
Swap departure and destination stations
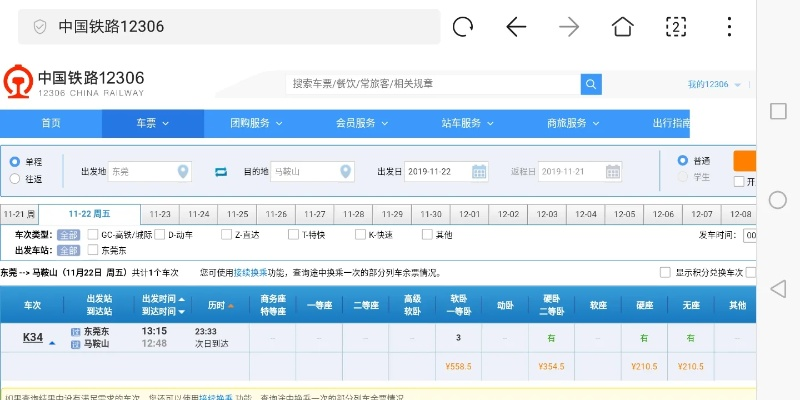pyautogui.click(x=221, y=172)
